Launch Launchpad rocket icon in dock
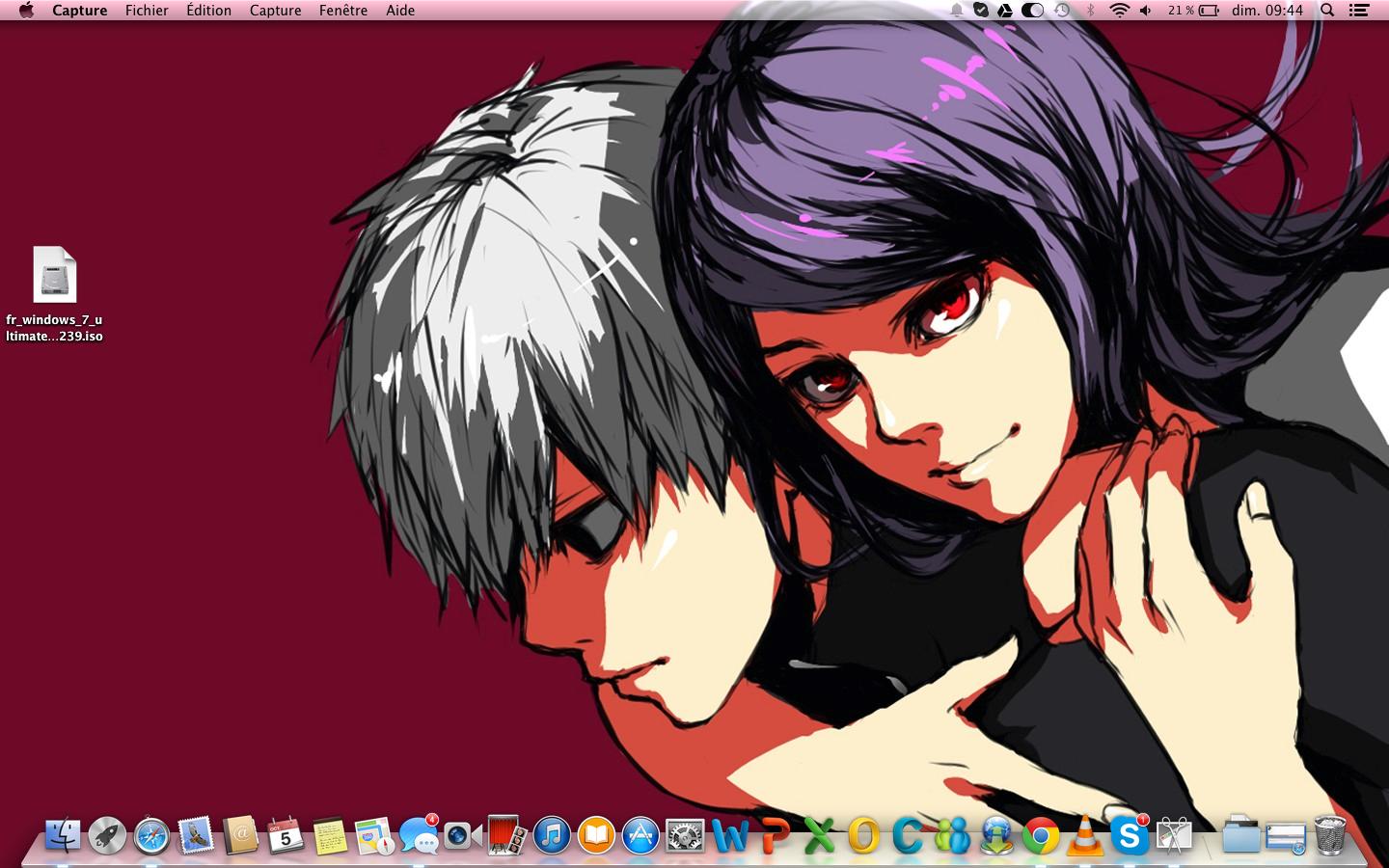Screen dimensions: 1389x868 [x=107, y=835]
